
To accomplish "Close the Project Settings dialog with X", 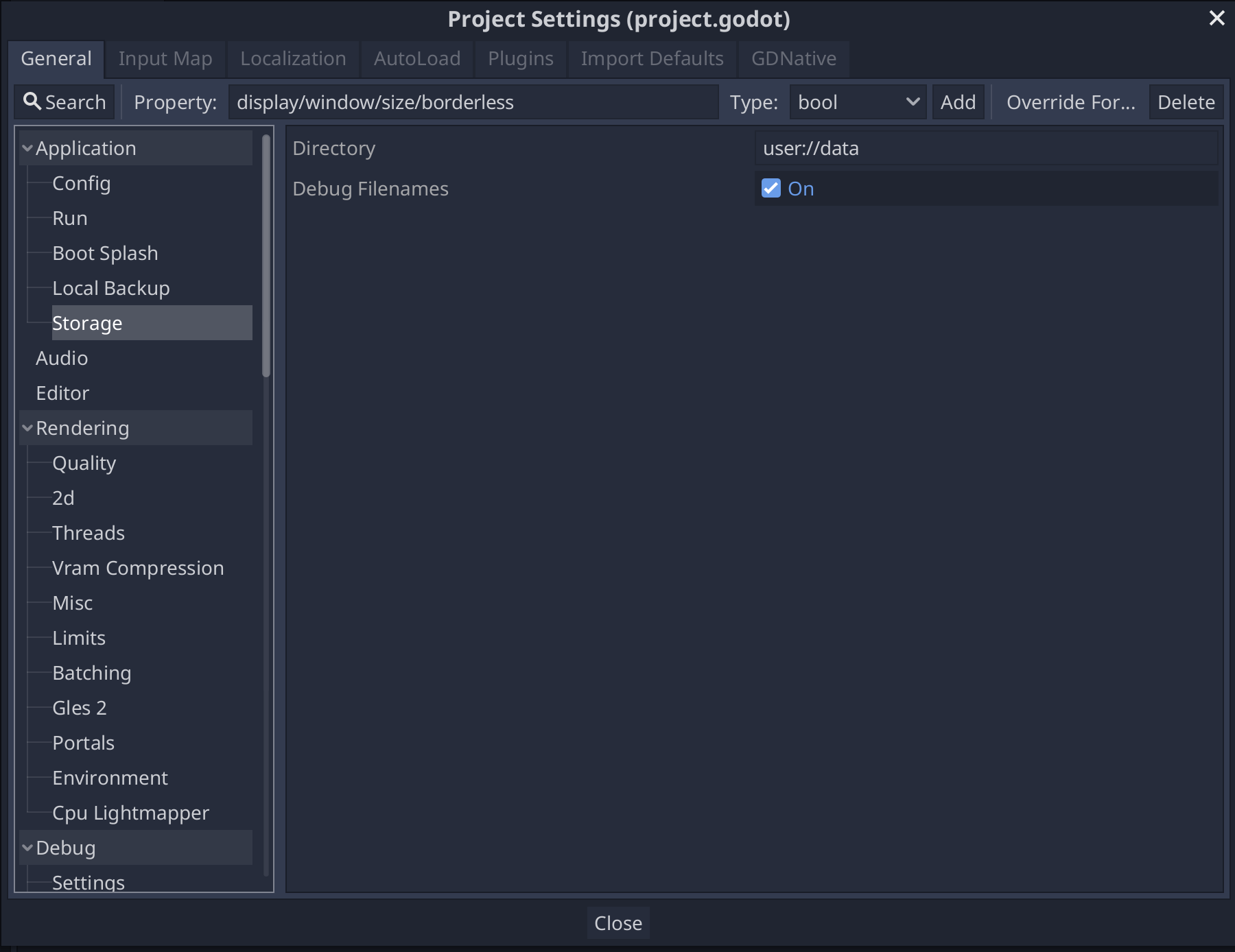I will click(1216, 18).
